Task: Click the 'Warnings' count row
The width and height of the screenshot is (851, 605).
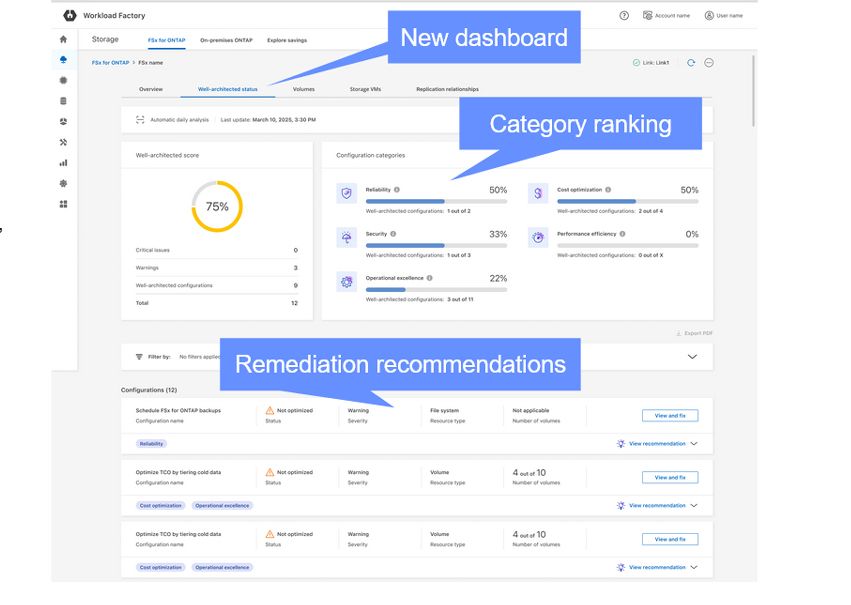Action: pos(217,268)
